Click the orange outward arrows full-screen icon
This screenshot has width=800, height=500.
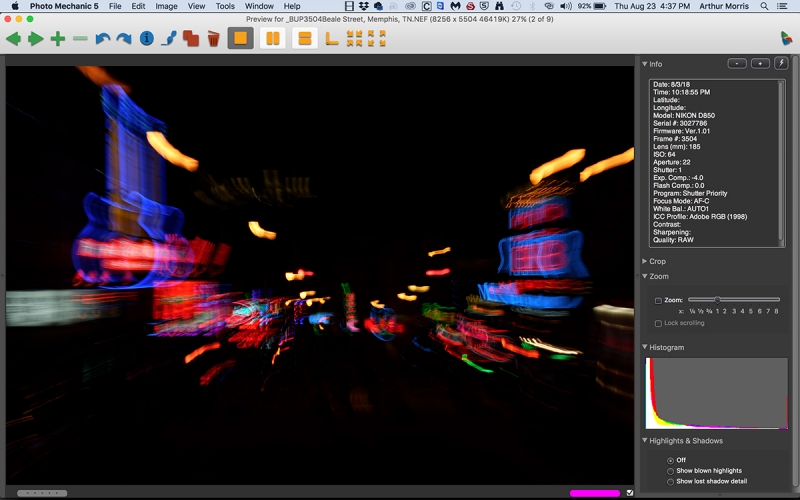[377, 38]
